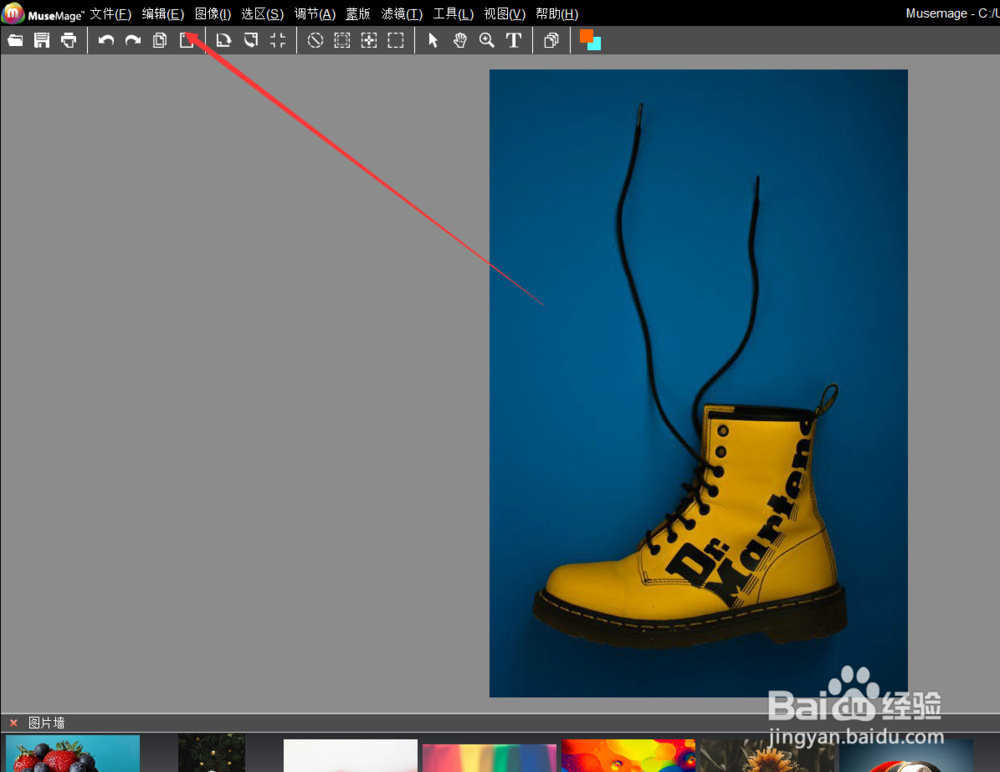
Task: Rotate the image with the first rotate icon
Action: tap(224, 41)
